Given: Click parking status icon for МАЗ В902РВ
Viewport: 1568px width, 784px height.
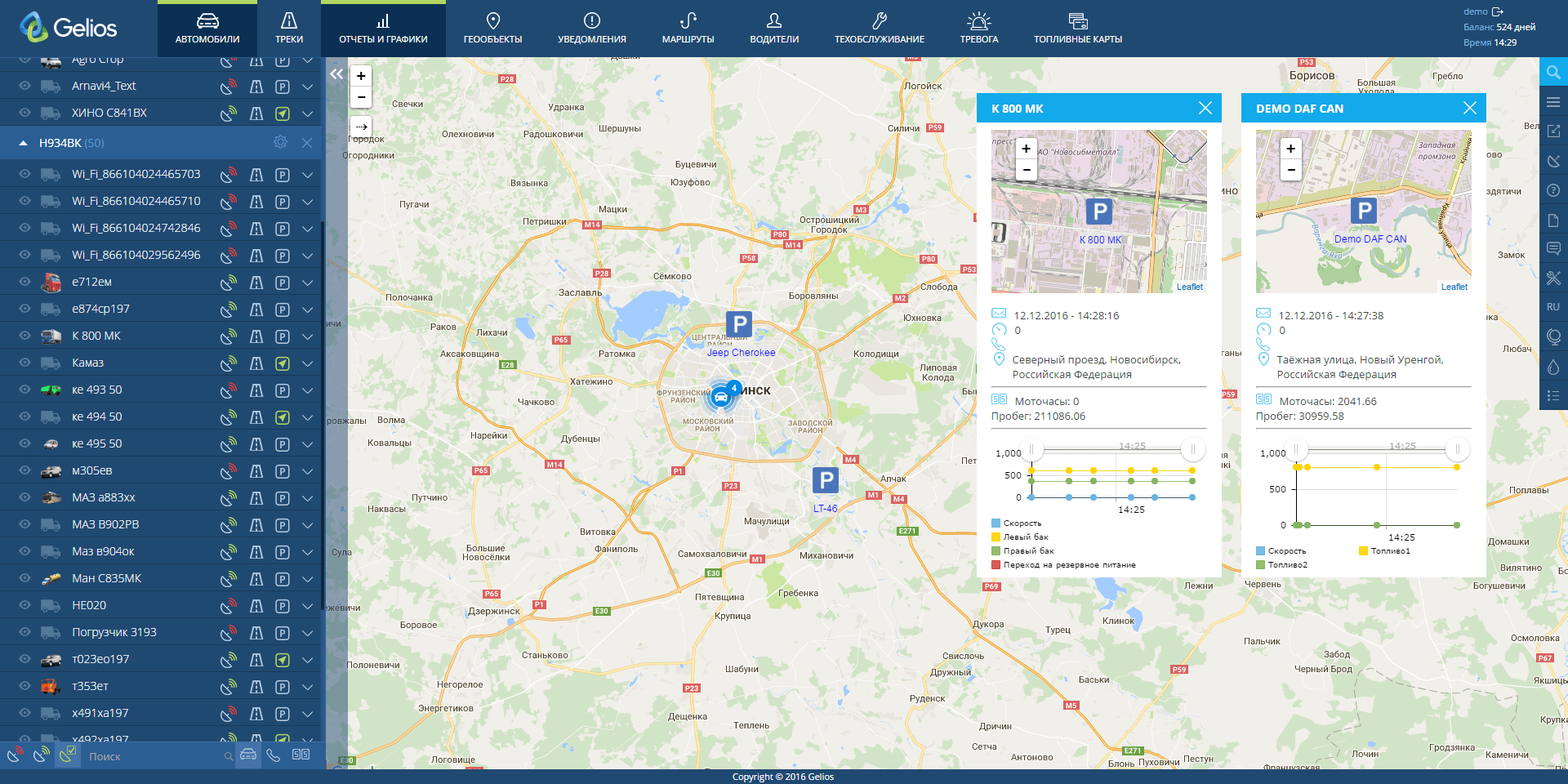Looking at the screenshot, I should (x=283, y=525).
